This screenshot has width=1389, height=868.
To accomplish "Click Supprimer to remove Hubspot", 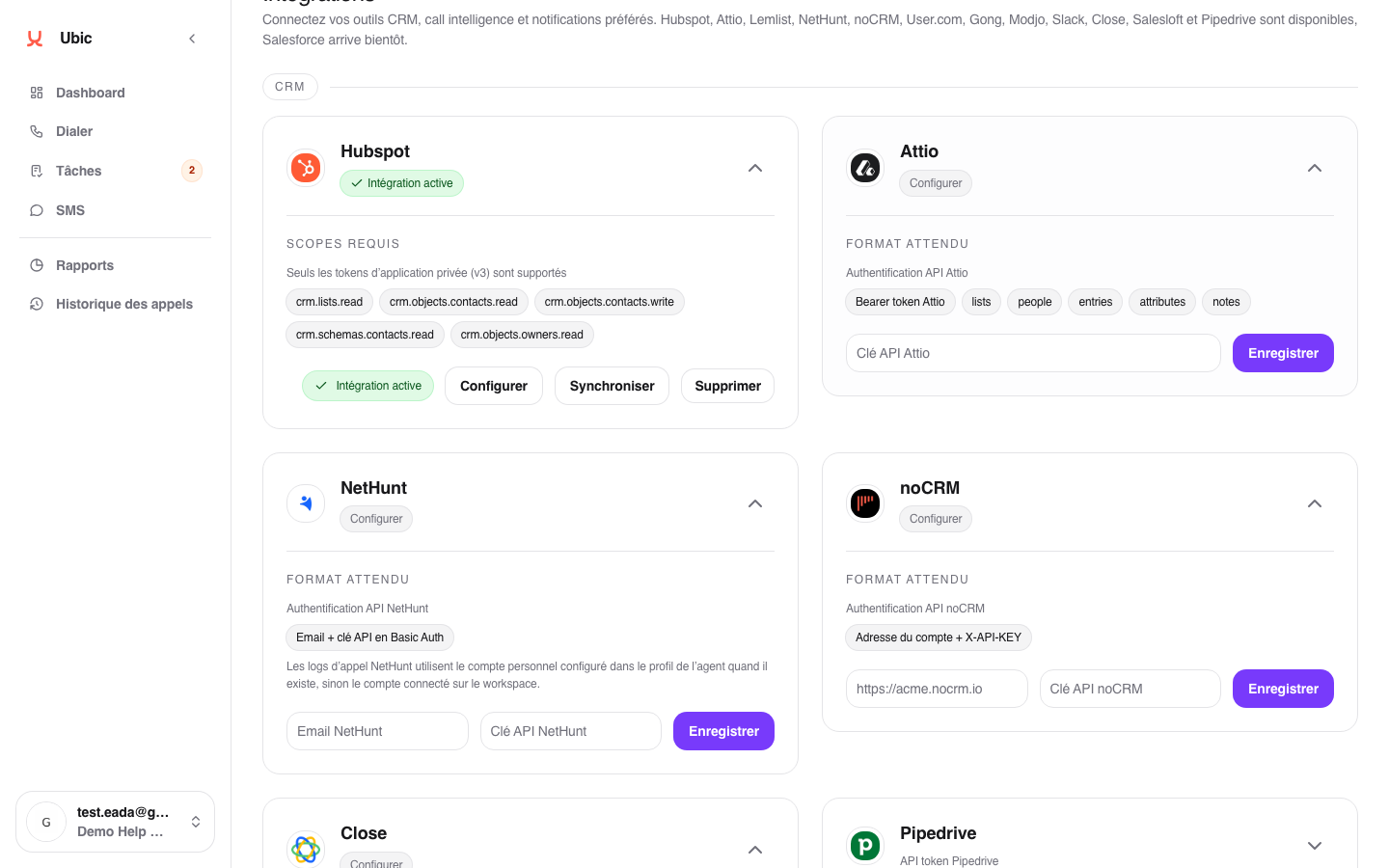I will pyautogui.click(x=727, y=386).
